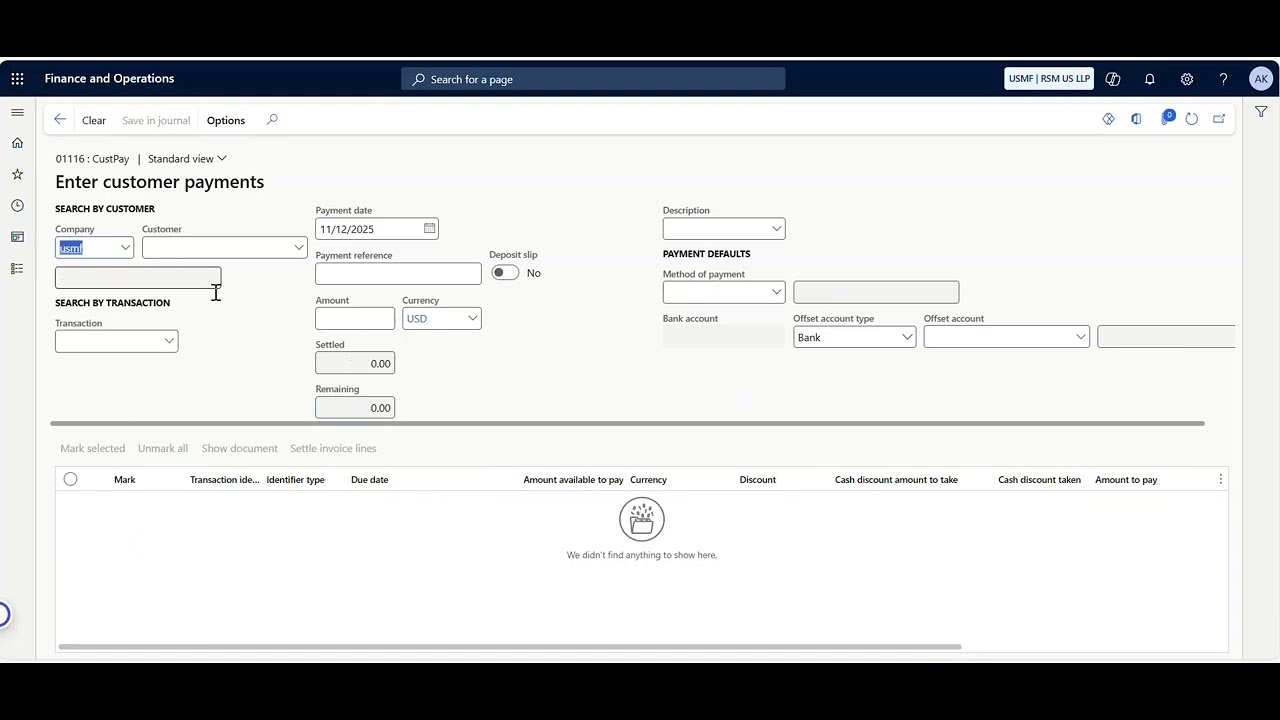Click the Amount available to pay header
The width and height of the screenshot is (1280, 720).
[x=573, y=480]
